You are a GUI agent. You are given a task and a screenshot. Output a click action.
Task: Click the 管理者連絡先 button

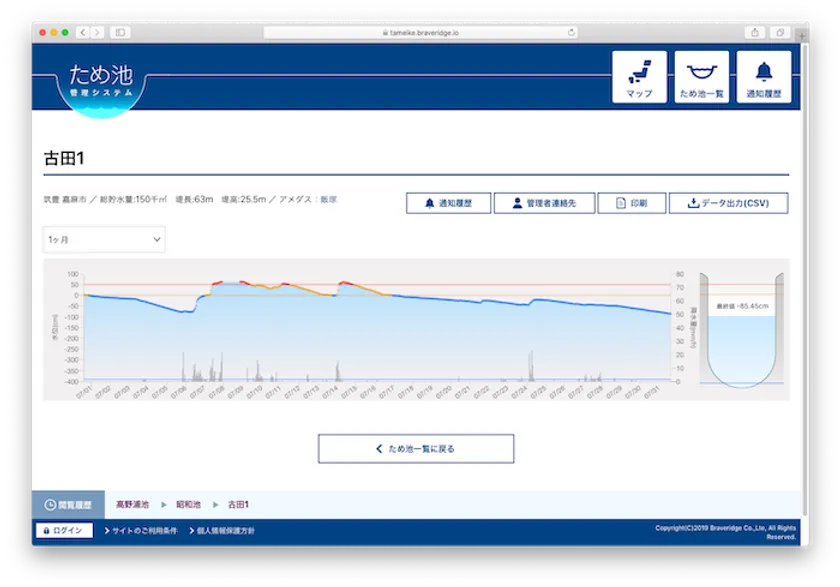(543, 203)
